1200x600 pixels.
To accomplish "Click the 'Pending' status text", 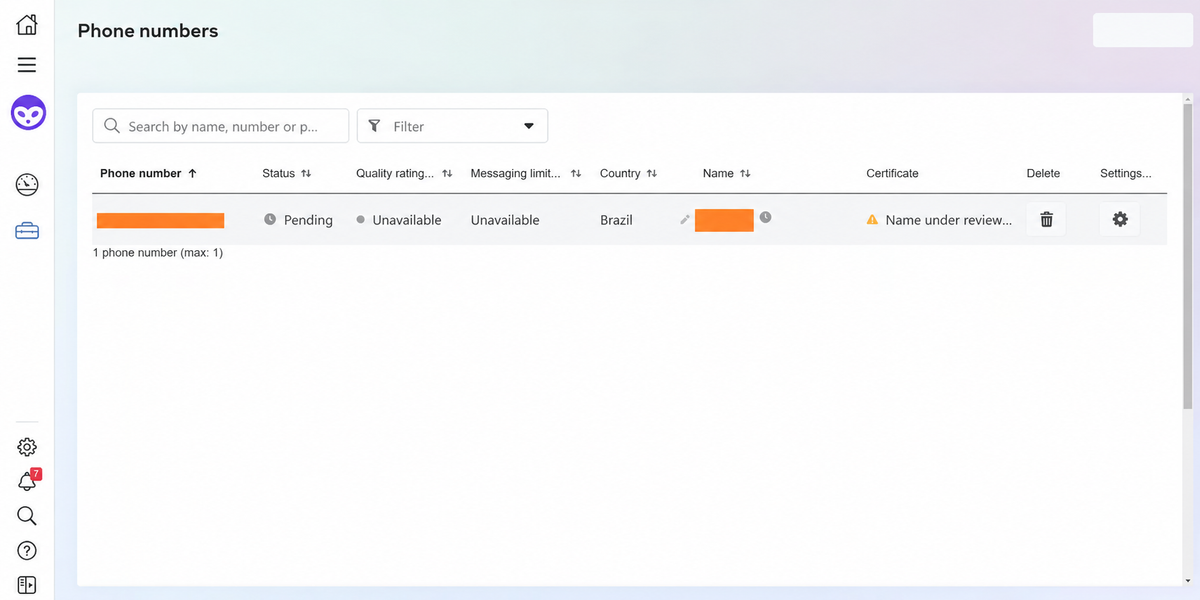I will [308, 220].
